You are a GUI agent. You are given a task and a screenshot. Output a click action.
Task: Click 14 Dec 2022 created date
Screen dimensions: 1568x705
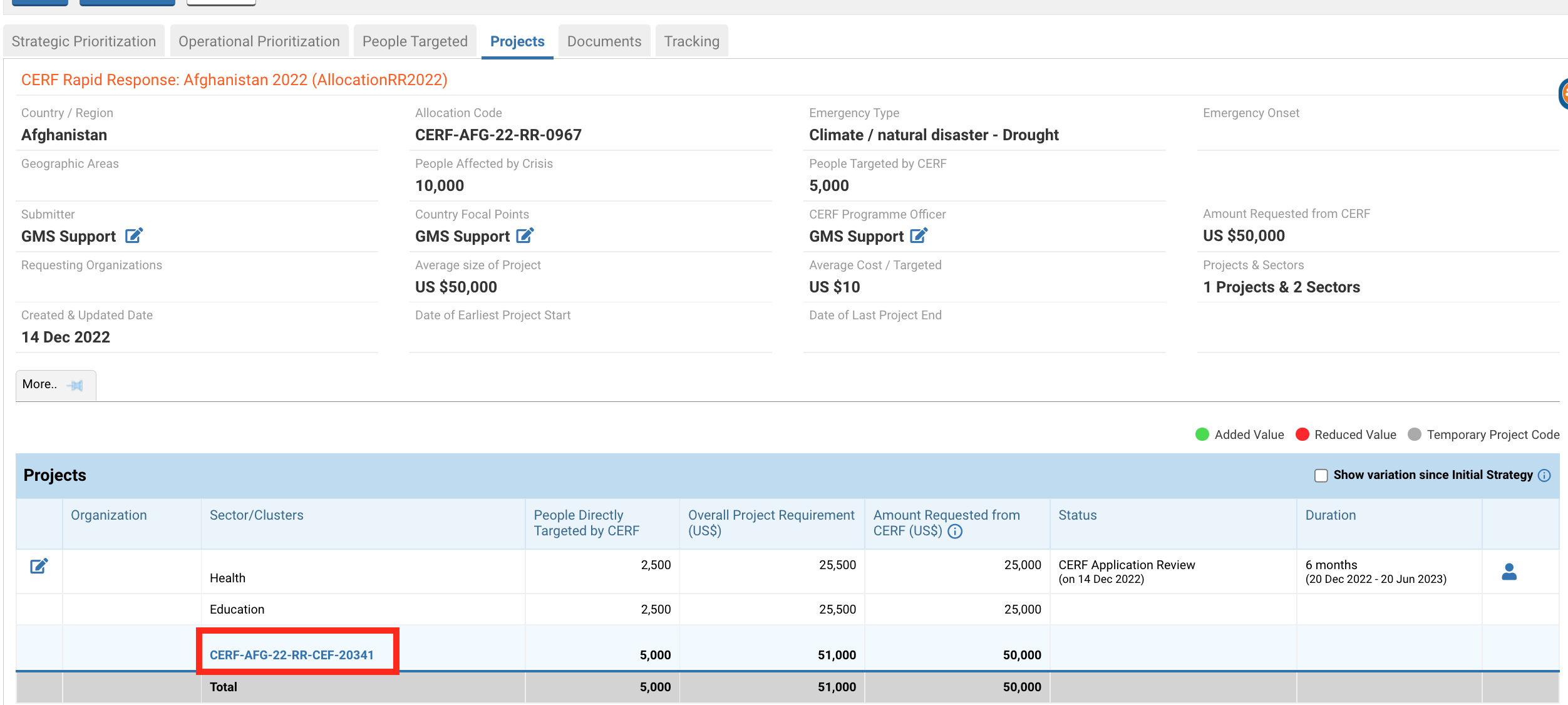(66, 337)
